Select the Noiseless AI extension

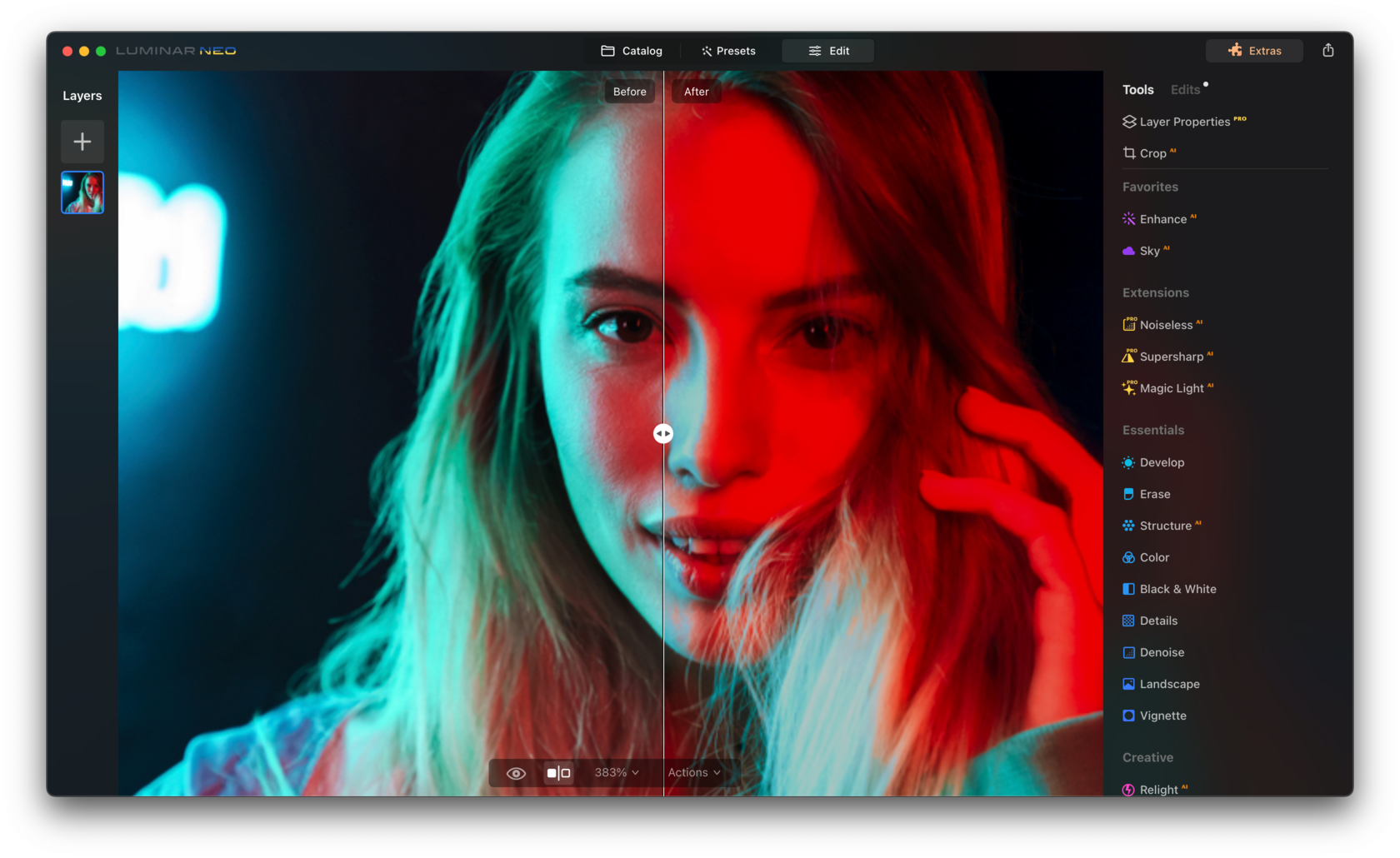1169,324
